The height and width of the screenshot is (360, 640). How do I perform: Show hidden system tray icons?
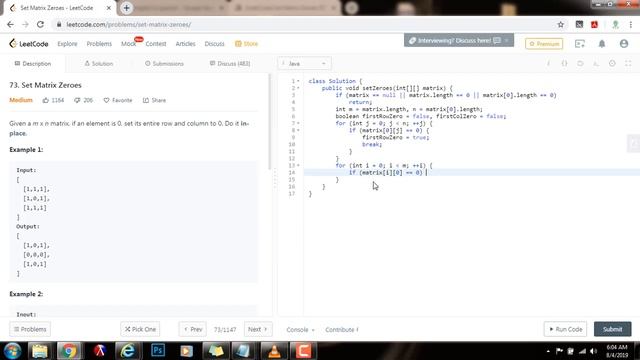(x=548, y=351)
